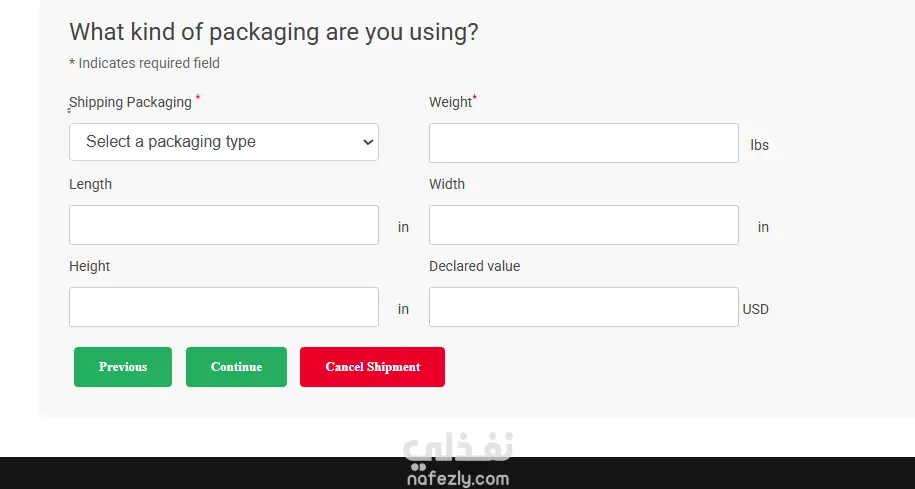Screen dimensions: 915x489
Task: Click the USD unit beside Declared value
Action: click(755, 309)
